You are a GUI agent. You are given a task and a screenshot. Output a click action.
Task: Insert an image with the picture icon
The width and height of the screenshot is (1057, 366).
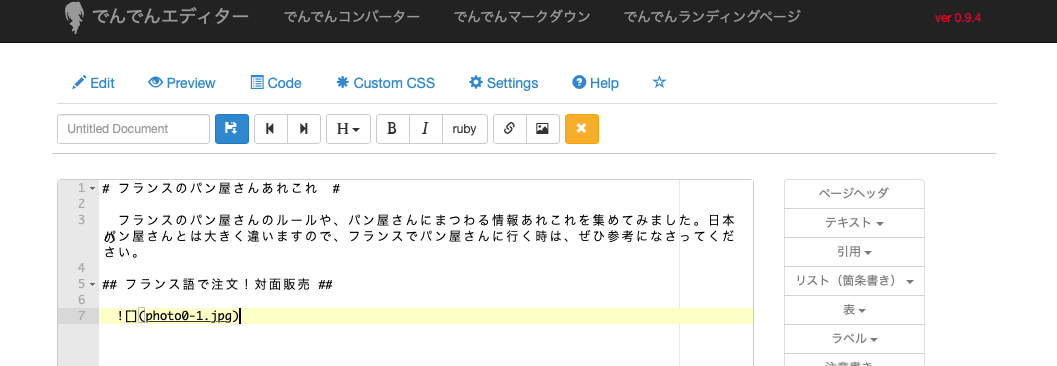[543, 129]
